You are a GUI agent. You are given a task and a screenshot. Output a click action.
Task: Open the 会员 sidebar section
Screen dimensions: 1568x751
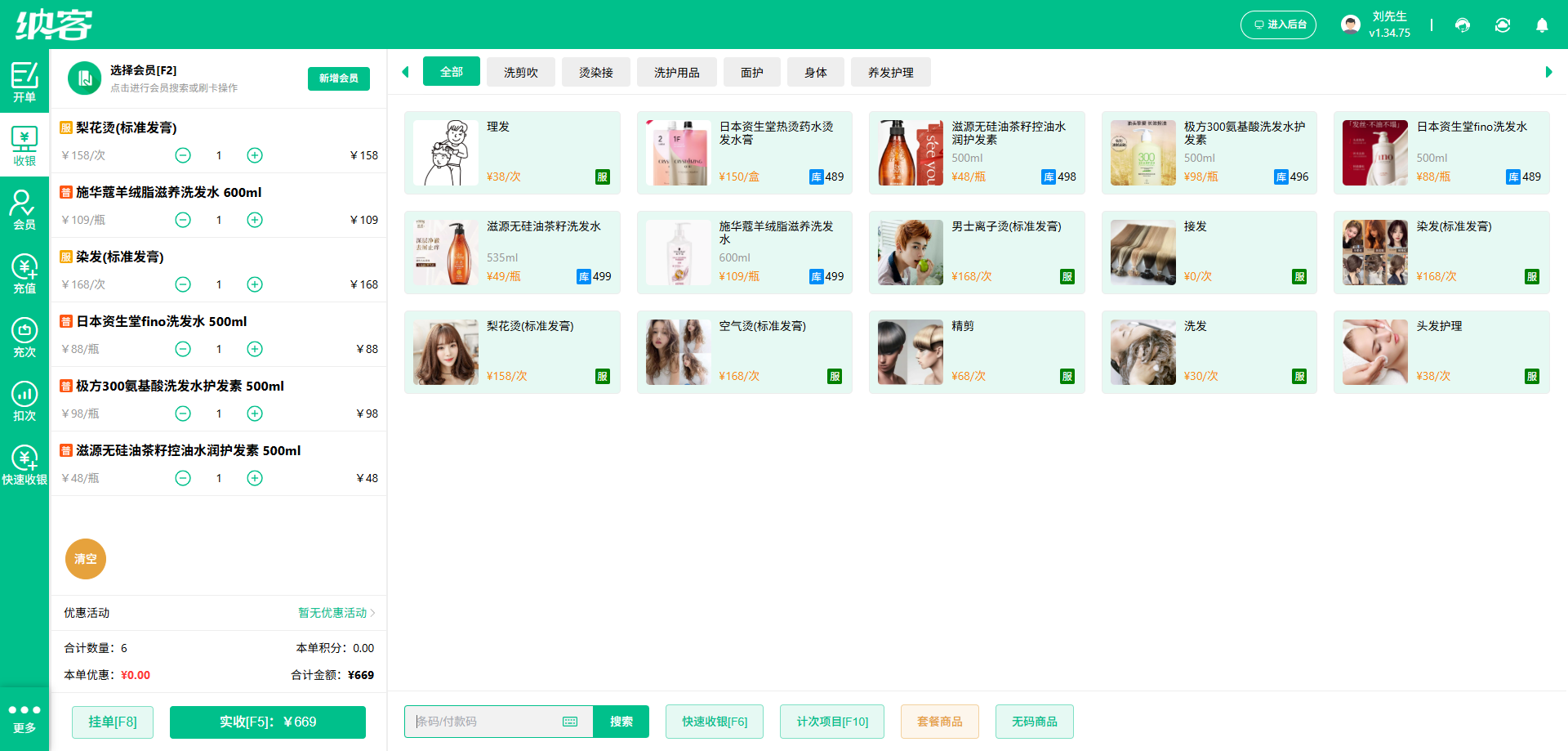tap(24, 209)
